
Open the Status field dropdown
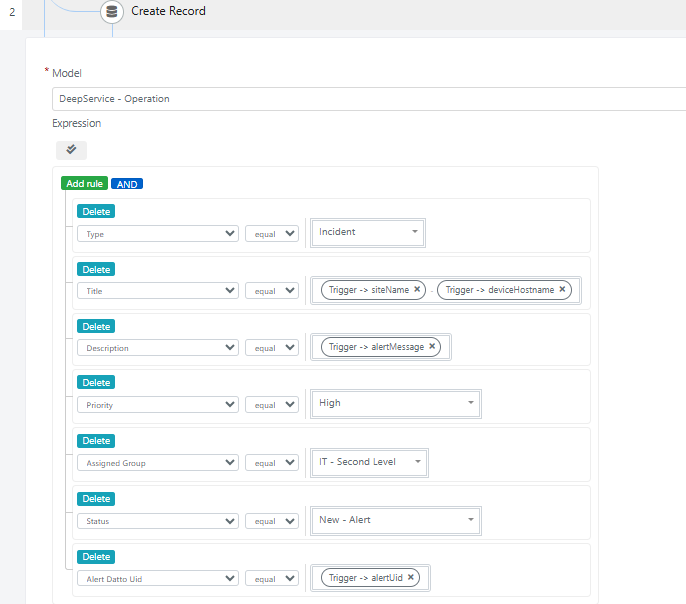(x=158, y=521)
